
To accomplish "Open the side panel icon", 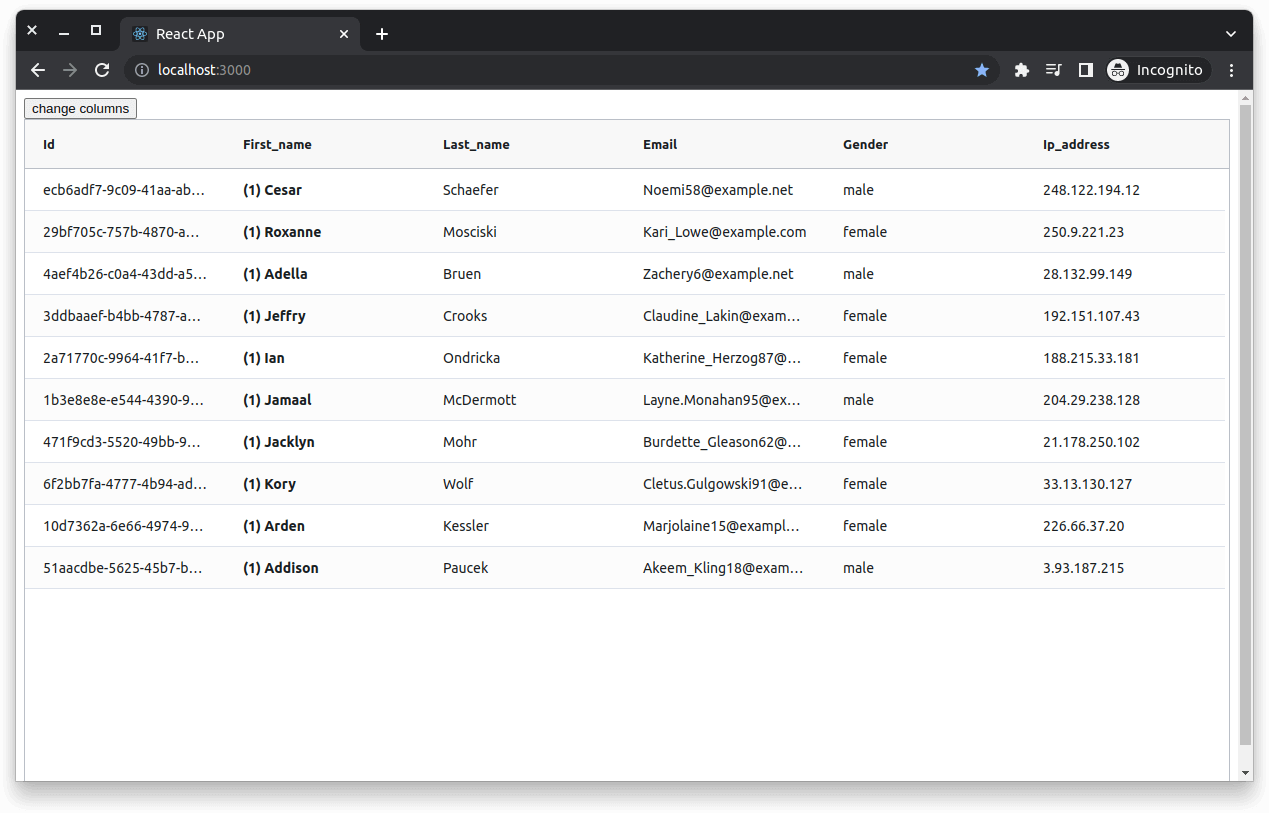I will click(1085, 70).
